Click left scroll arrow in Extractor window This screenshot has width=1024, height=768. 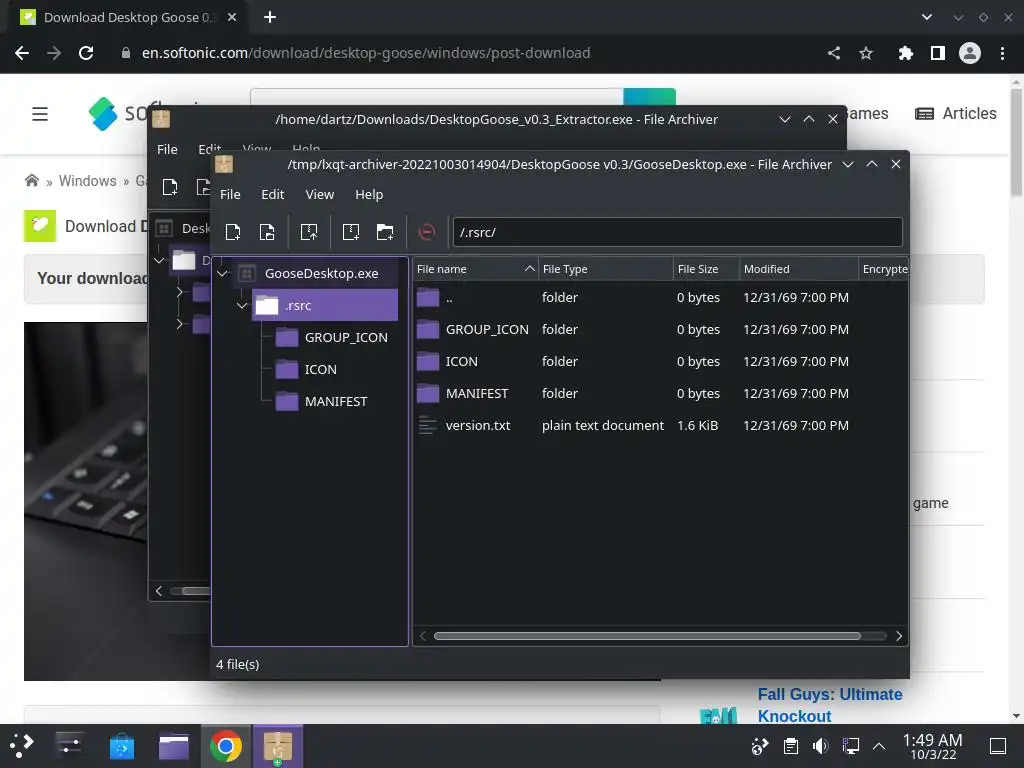[x=159, y=591]
